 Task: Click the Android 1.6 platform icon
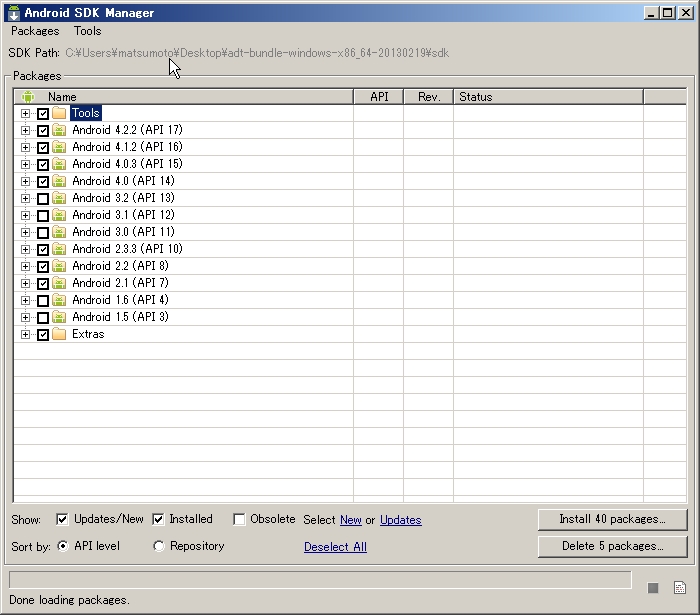[x=59, y=300]
